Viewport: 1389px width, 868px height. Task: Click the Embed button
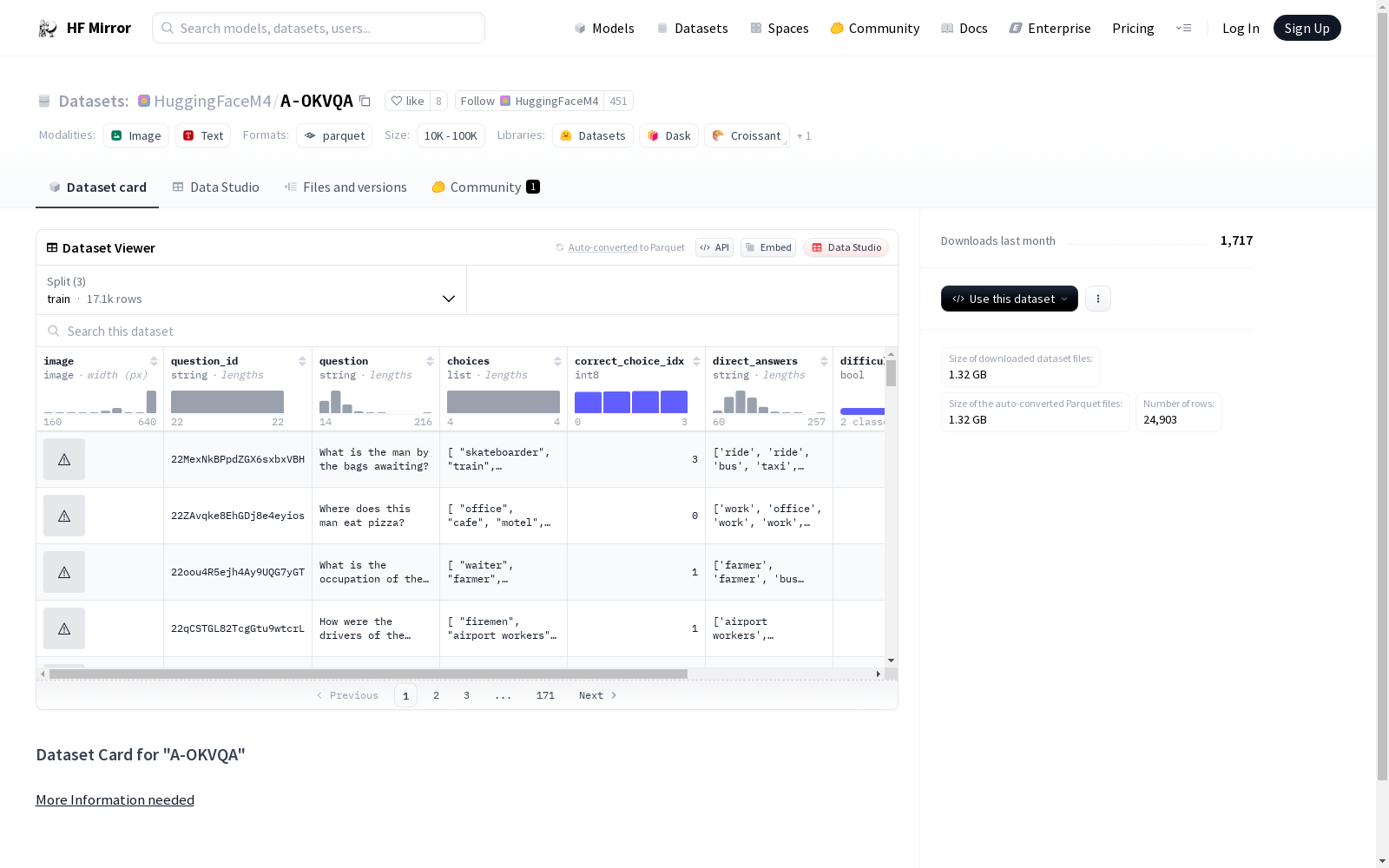(x=768, y=247)
